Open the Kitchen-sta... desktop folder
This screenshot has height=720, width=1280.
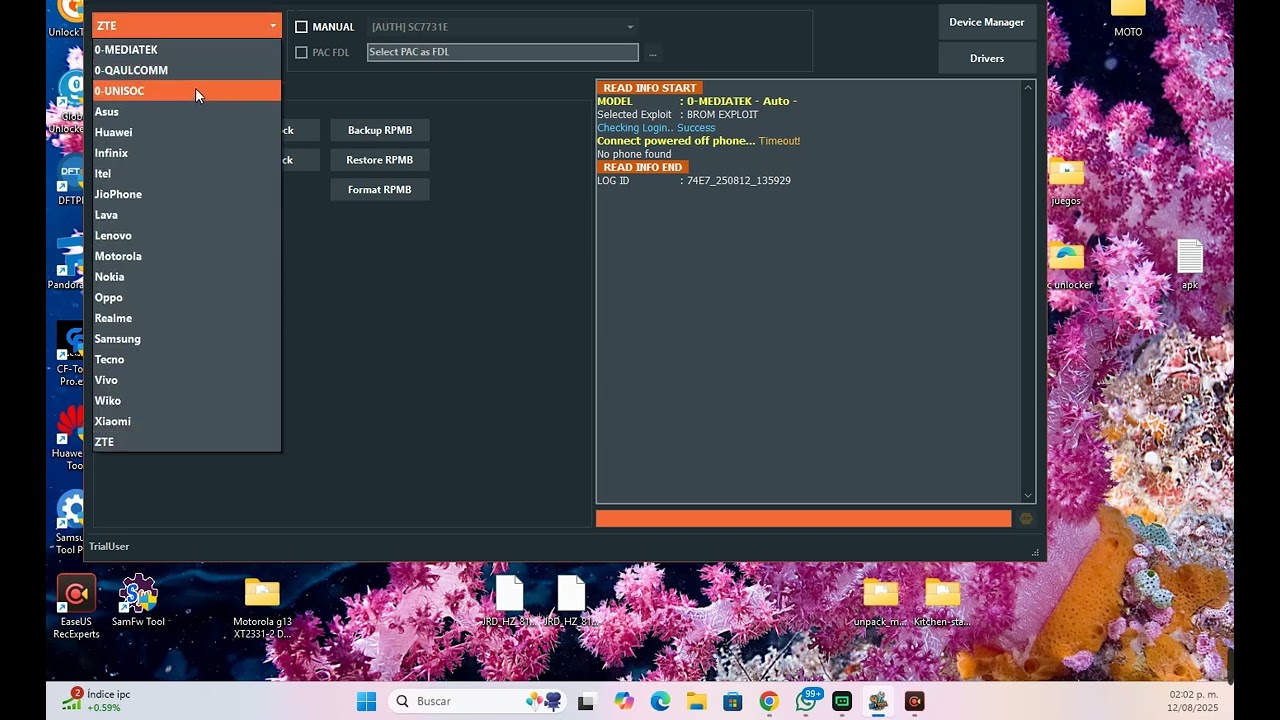point(942,601)
